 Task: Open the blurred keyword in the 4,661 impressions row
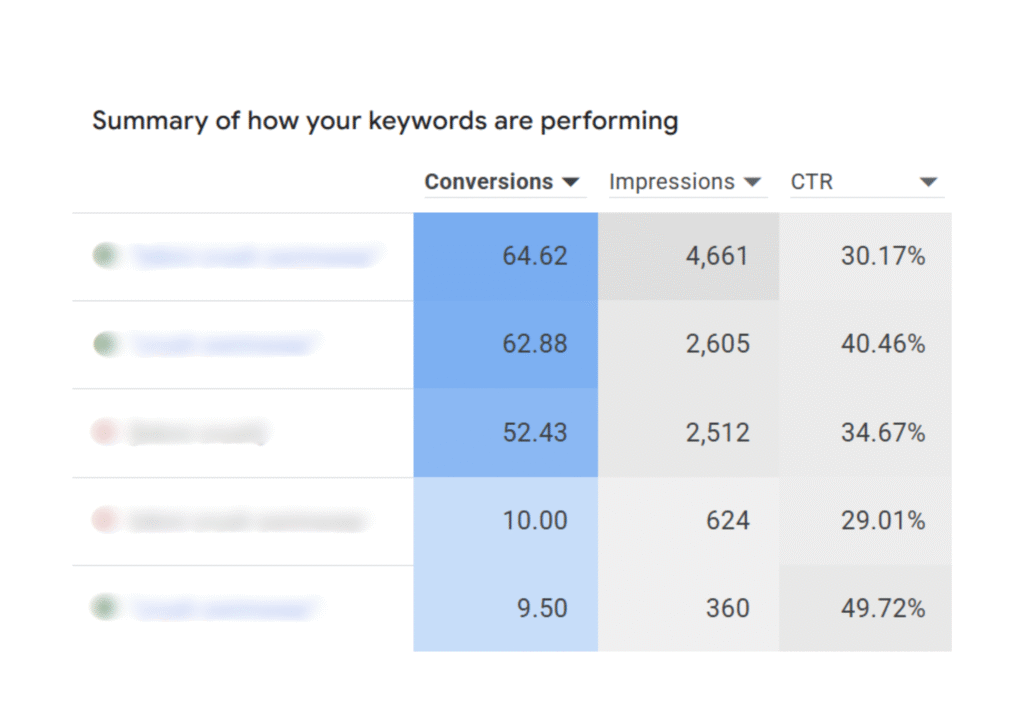(256, 257)
